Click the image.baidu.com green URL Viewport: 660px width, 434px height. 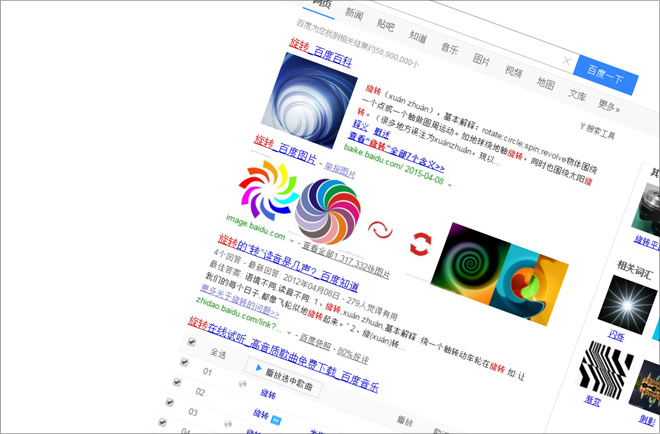coord(255,226)
